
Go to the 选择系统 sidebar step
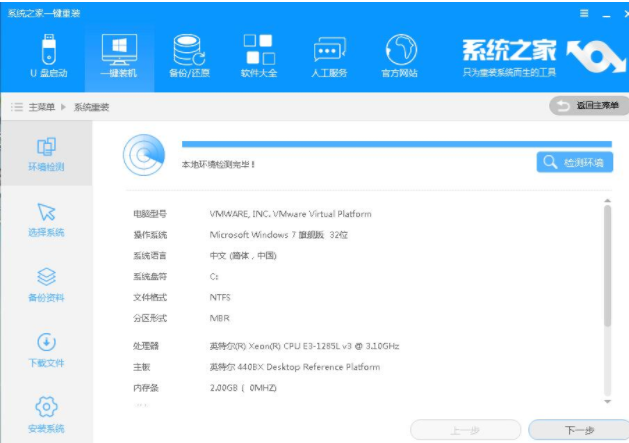[46, 219]
